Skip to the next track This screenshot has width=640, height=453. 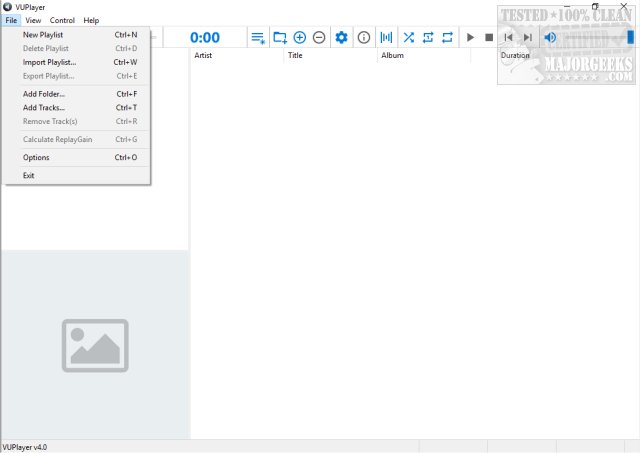click(528, 38)
